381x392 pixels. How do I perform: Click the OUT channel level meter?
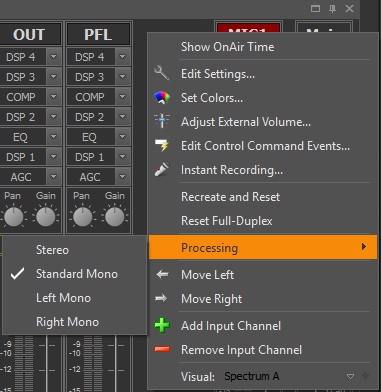point(24,363)
